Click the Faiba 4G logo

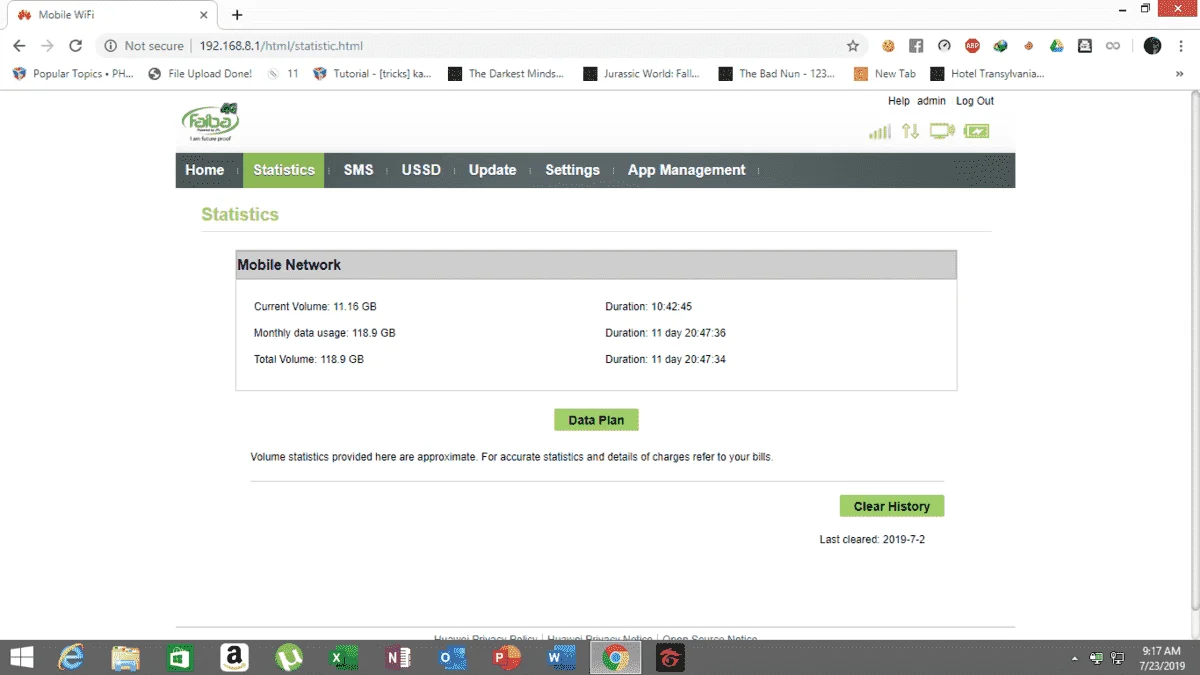[210, 123]
